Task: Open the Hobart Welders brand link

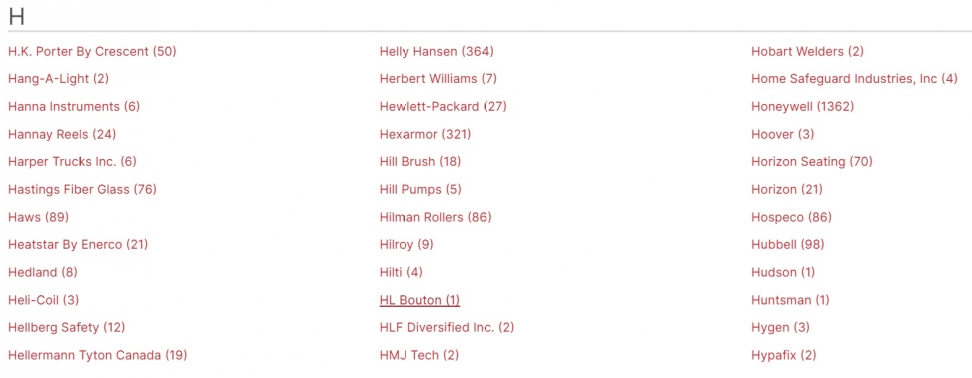Action: coord(807,51)
